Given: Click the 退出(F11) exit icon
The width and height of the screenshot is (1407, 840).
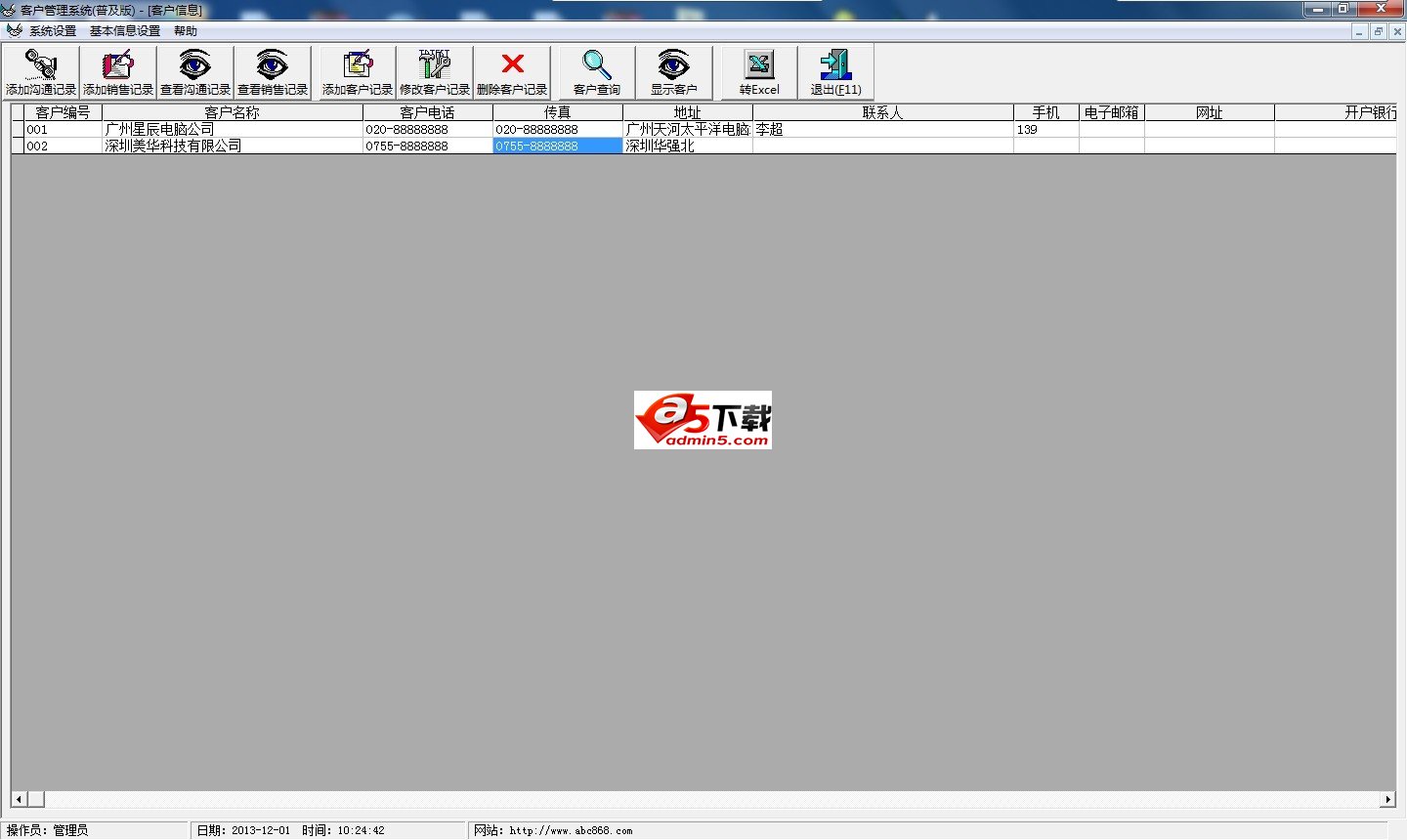Looking at the screenshot, I should pyautogui.click(x=836, y=72).
